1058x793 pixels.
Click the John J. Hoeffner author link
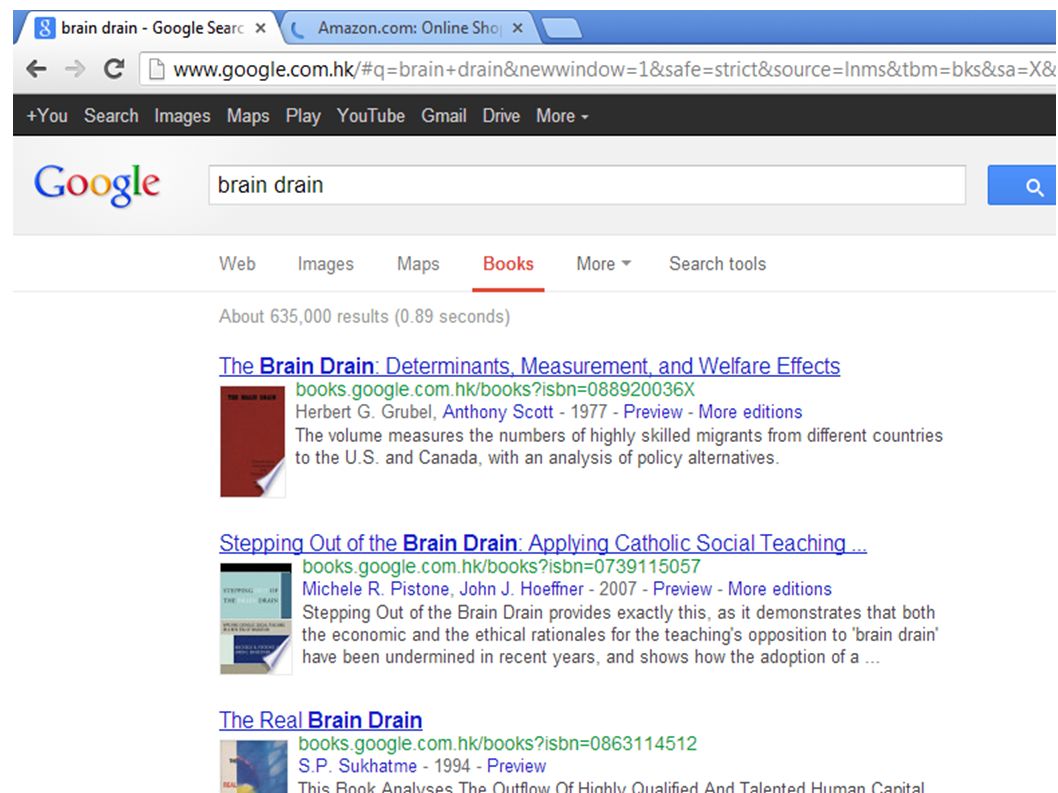pyautogui.click(x=522, y=589)
